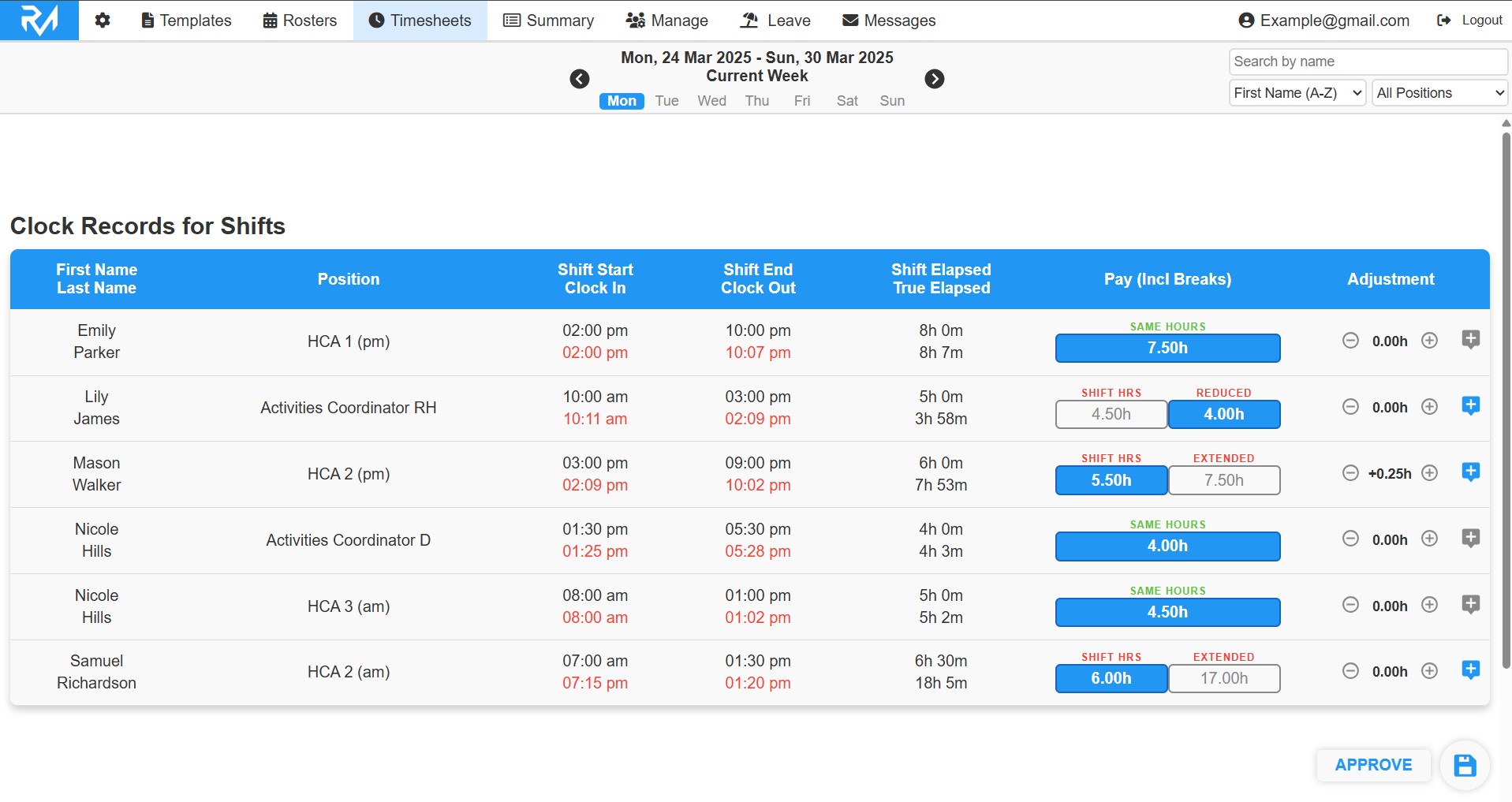Decrease adjustment for Lily James
Viewport: 1512px width, 802px height.
[1350, 407]
